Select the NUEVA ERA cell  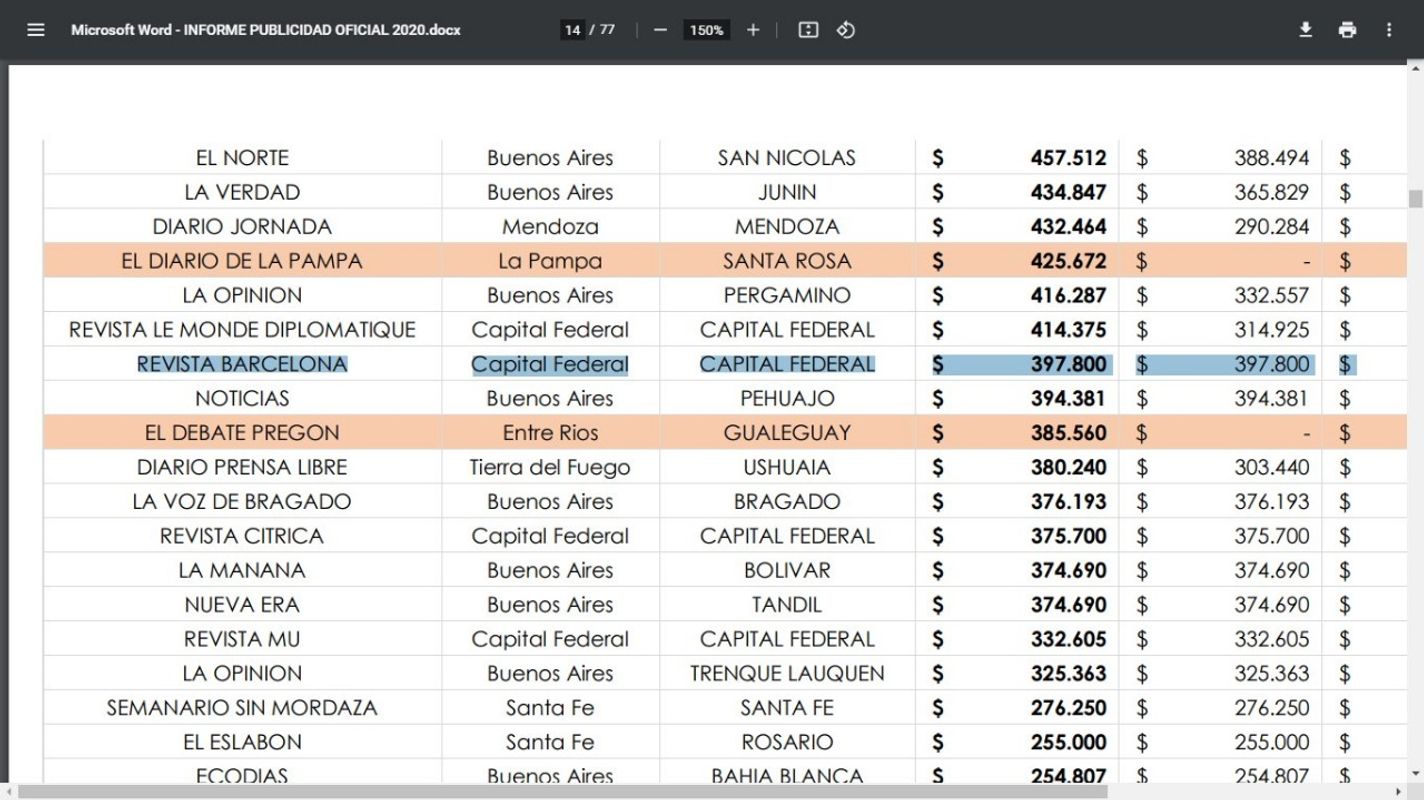click(242, 605)
